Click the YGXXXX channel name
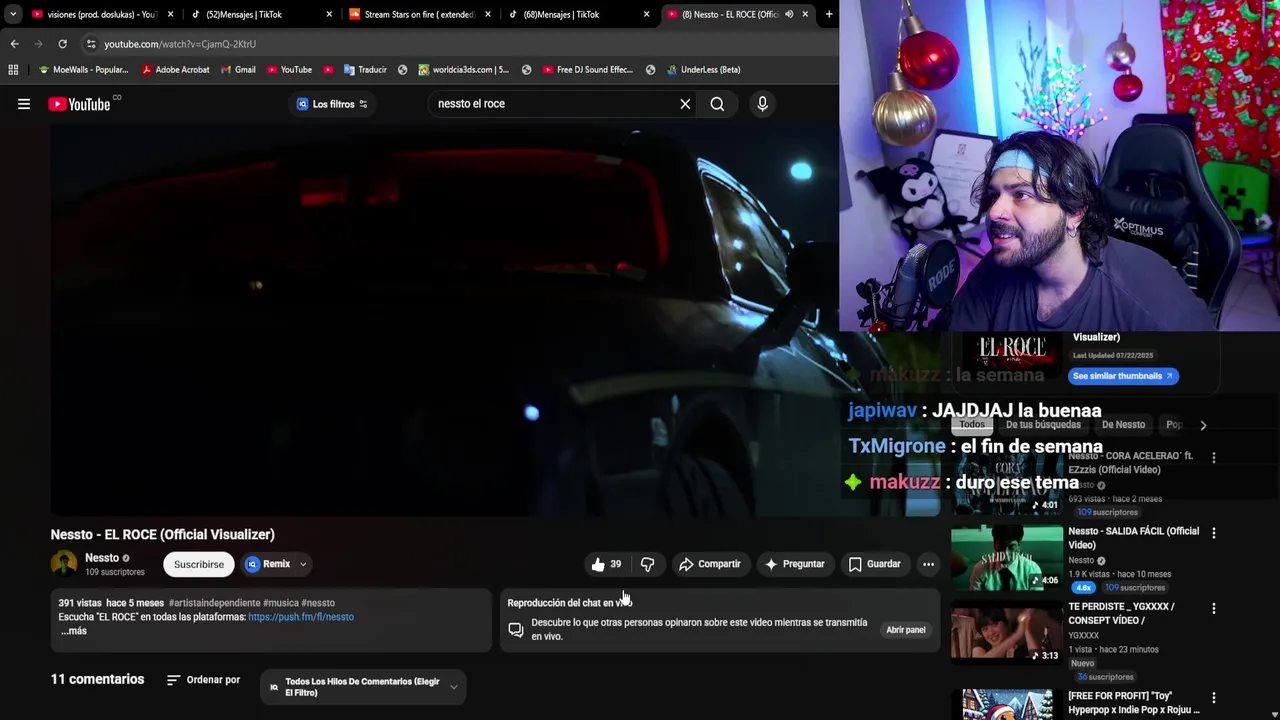Viewport: 1280px width, 720px height. pos(1083,635)
